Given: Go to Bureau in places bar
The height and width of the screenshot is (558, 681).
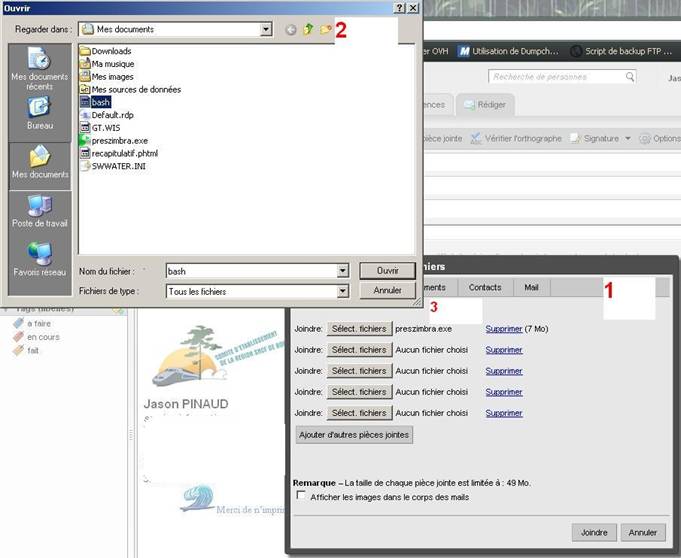Looking at the screenshot, I should [x=40, y=113].
